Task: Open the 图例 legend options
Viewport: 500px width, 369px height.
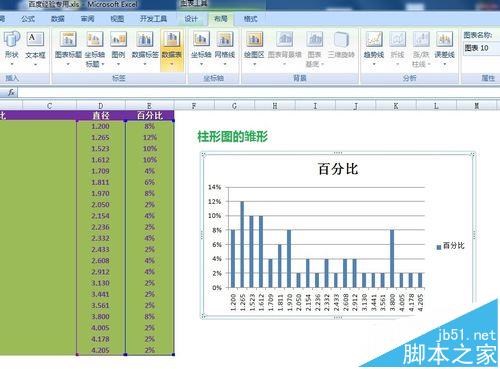Action: click(x=118, y=48)
